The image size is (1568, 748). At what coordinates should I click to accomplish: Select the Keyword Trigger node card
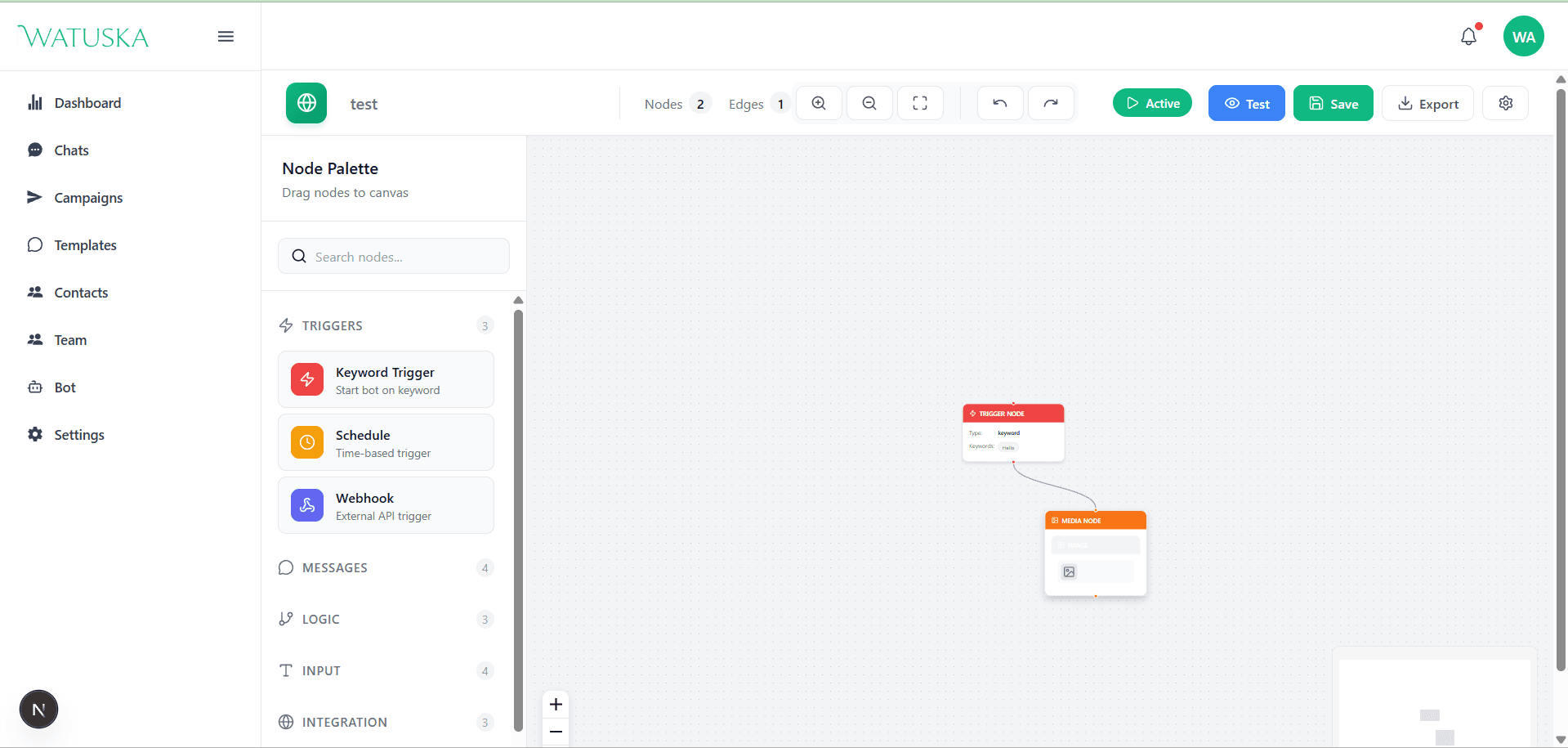tap(386, 379)
